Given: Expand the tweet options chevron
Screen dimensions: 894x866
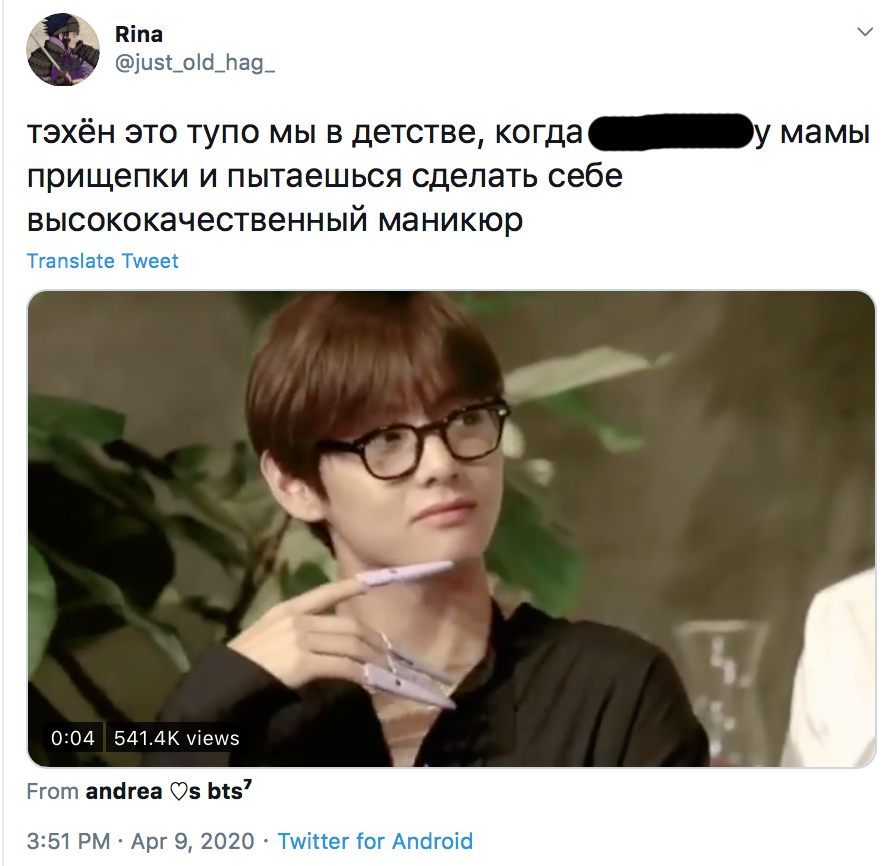Looking at the screenshot, I should tap(865, 32).
